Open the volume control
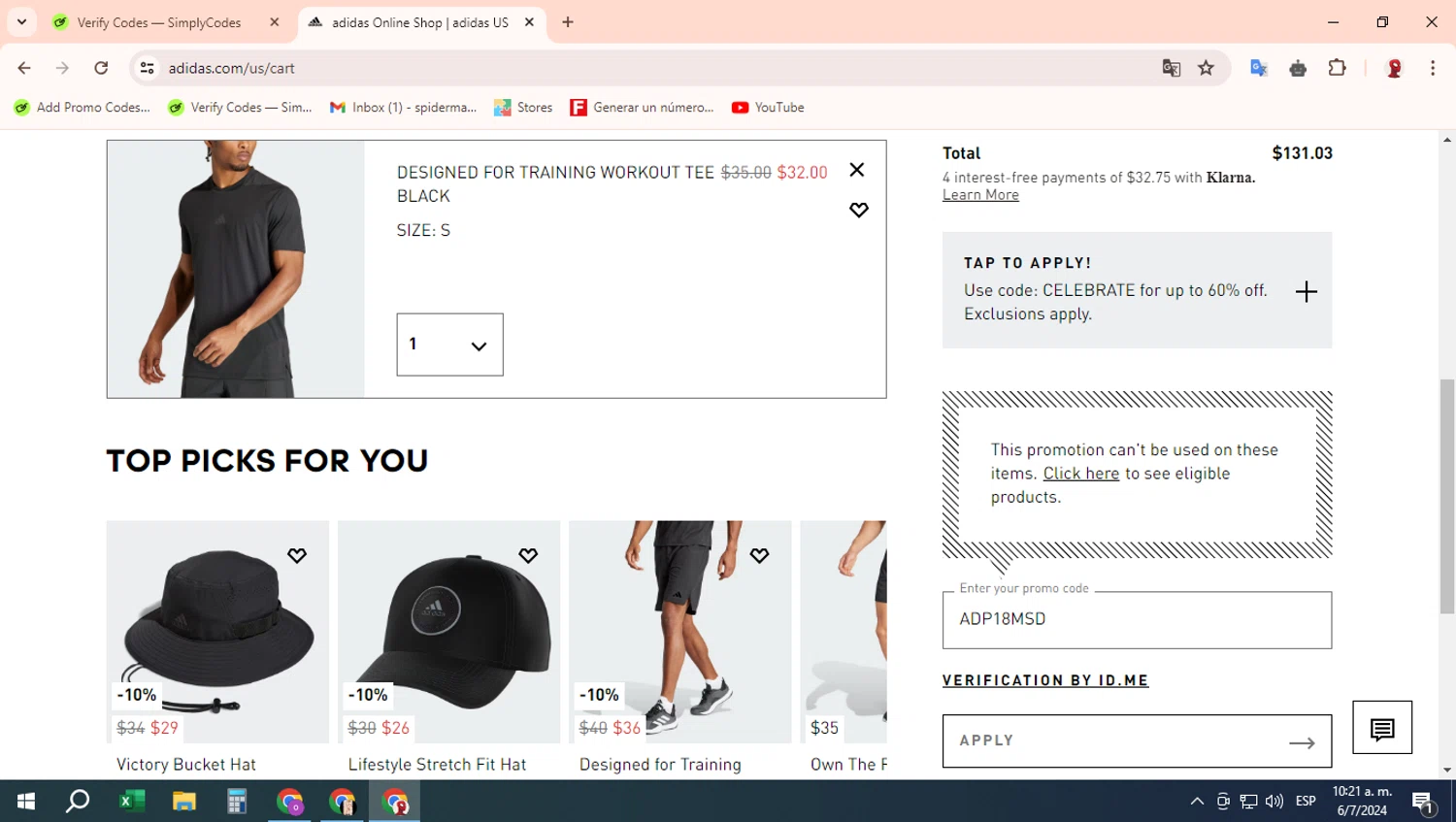 pyautogui.click(x=1274, y=801)
